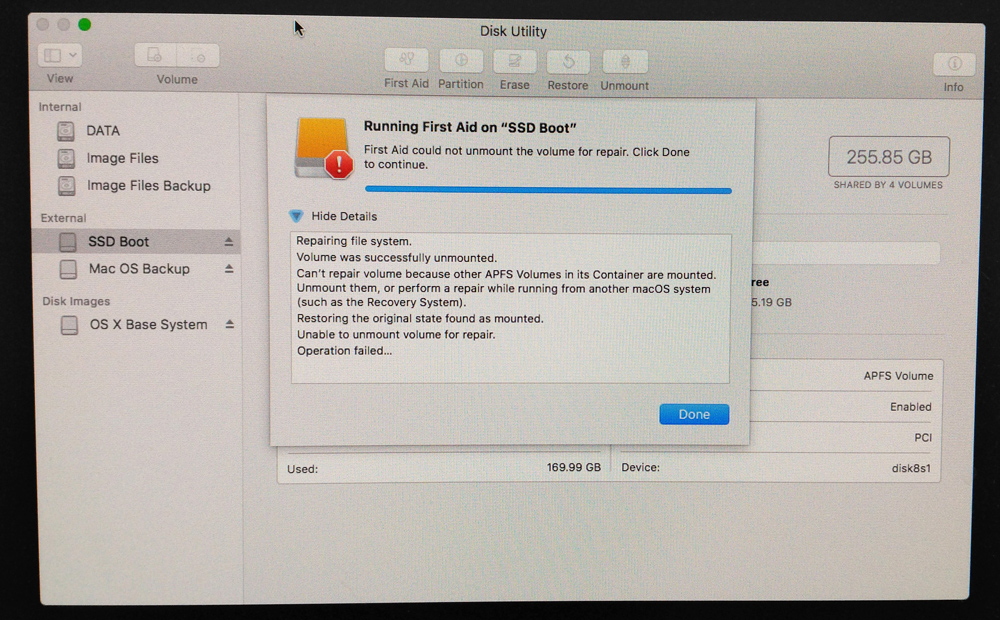1000x620 pixels.
Task: Click the Mac OS Backup disk icon
Action: click(x=68, y=269)
